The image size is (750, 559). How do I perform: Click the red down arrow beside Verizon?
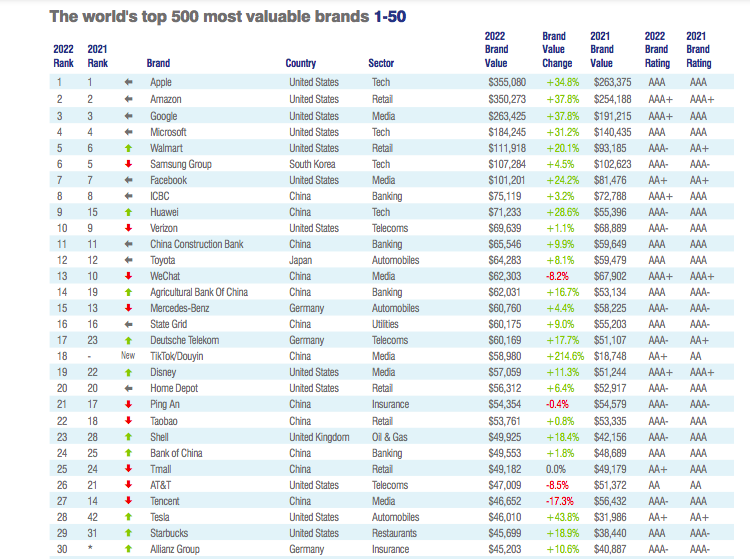128,228
